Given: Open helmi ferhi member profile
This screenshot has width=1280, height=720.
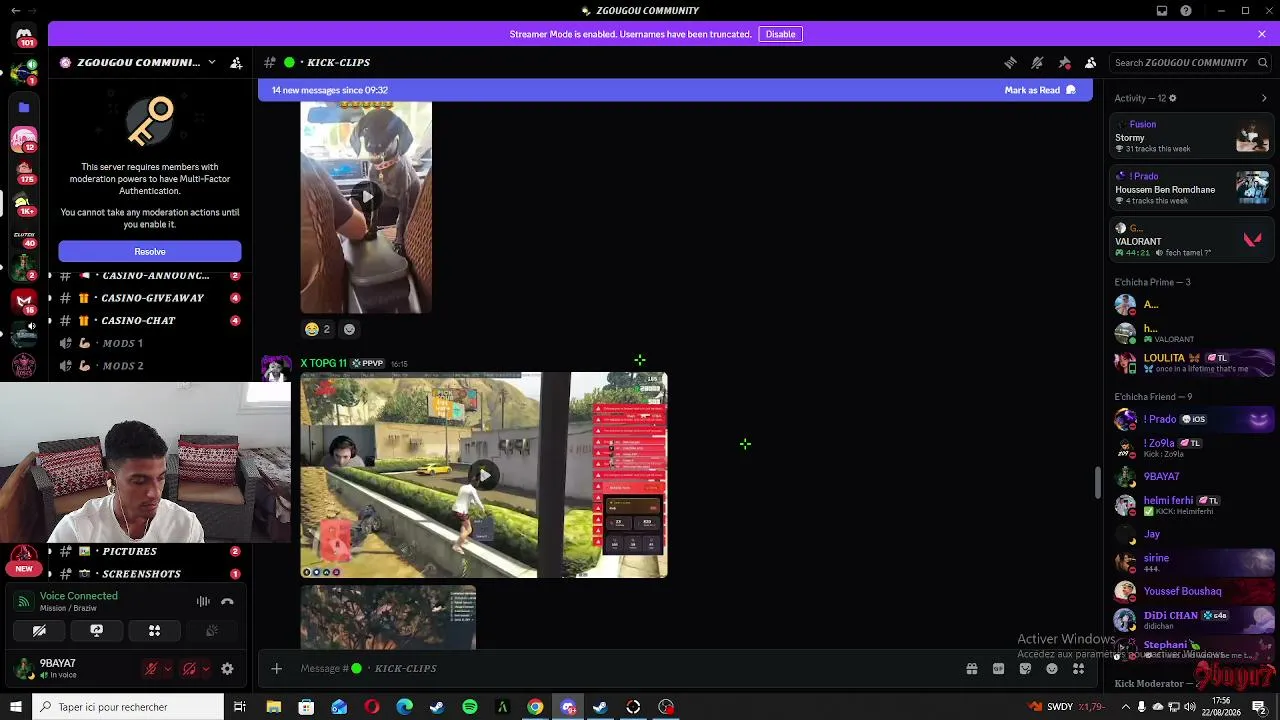Looking at the screenshot, I should [x=1194, y=505].
